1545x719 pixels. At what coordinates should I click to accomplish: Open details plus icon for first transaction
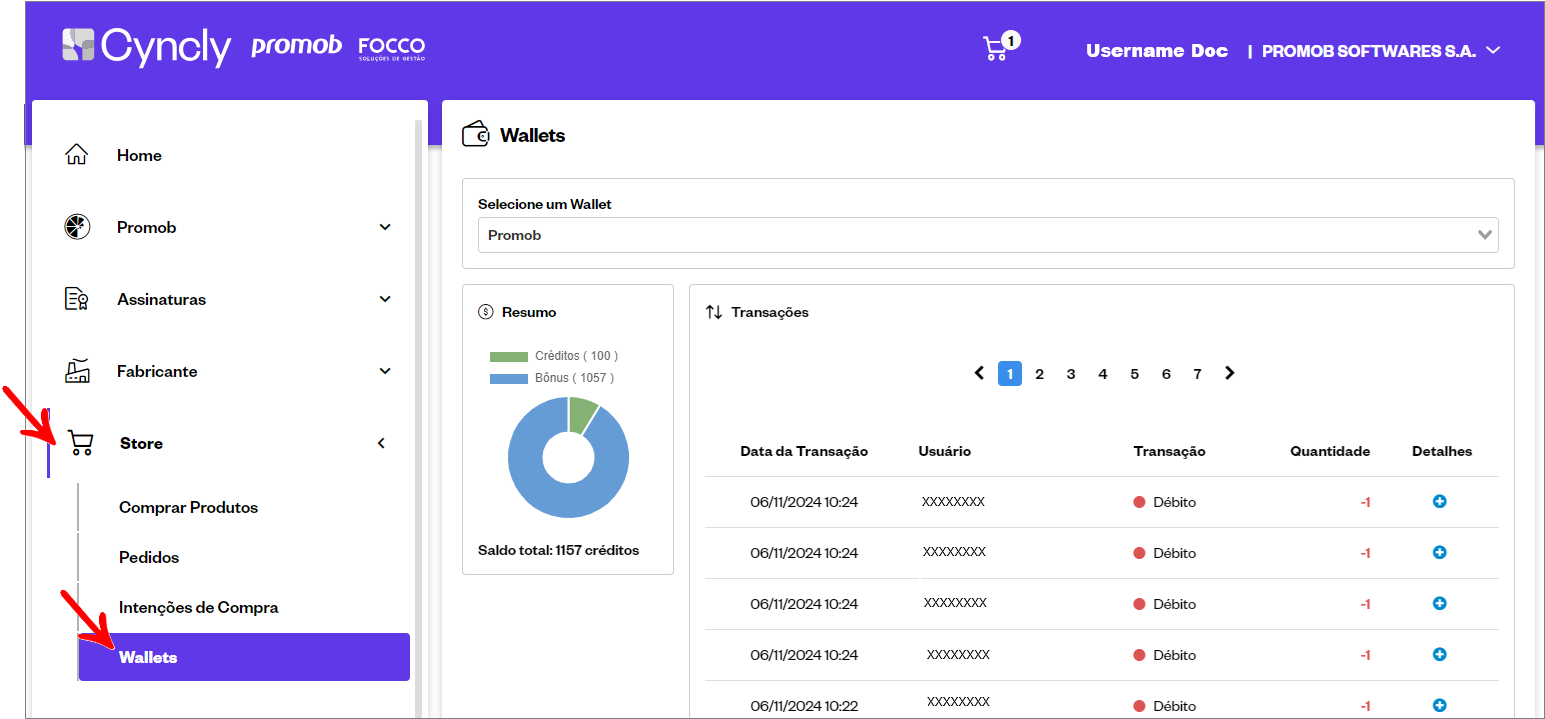(x=1440, y=501)
